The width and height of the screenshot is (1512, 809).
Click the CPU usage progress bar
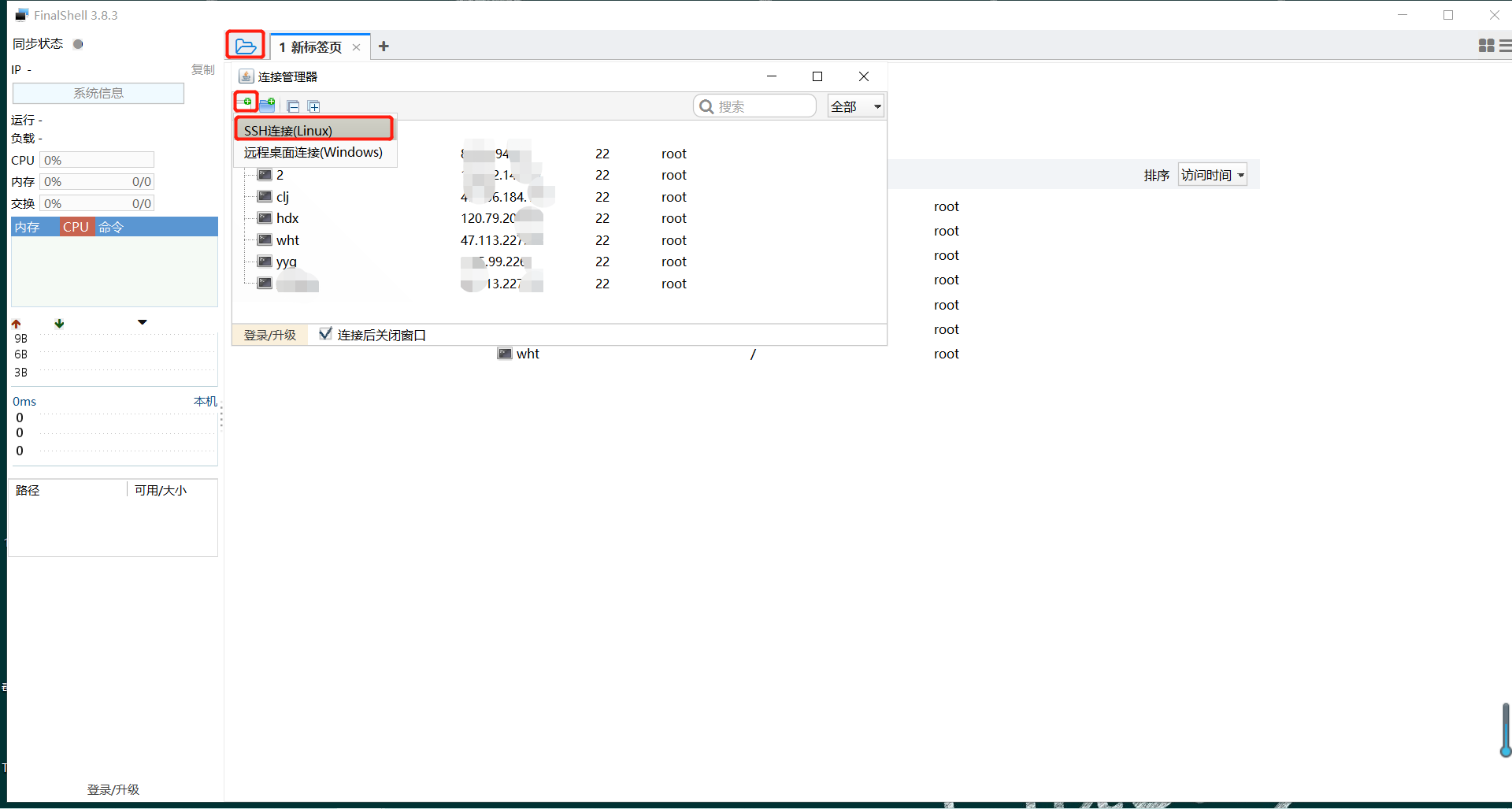(x=97, y=160)
